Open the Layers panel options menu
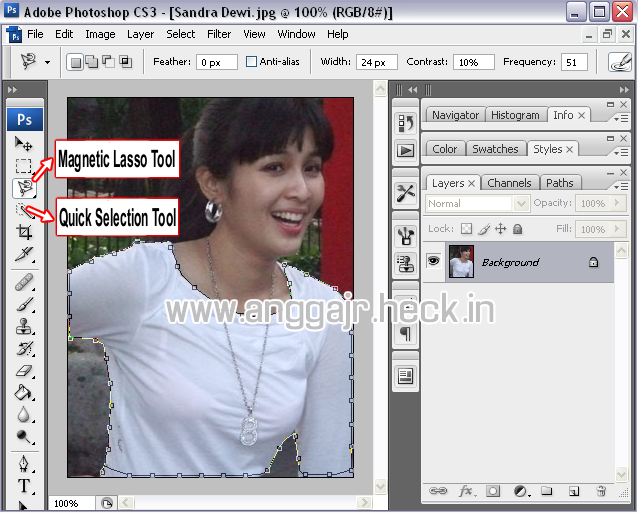The image size is (638, 515). pyautogui.click(x=621, y=186)
